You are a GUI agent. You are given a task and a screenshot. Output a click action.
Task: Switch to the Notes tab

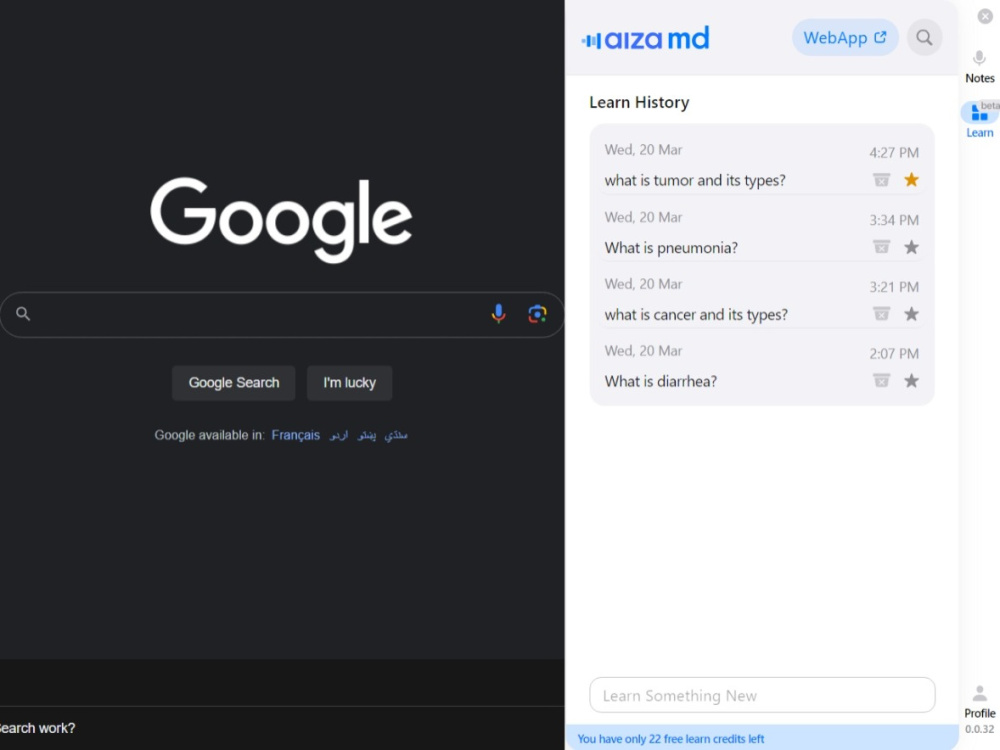(x=980, y=67)
